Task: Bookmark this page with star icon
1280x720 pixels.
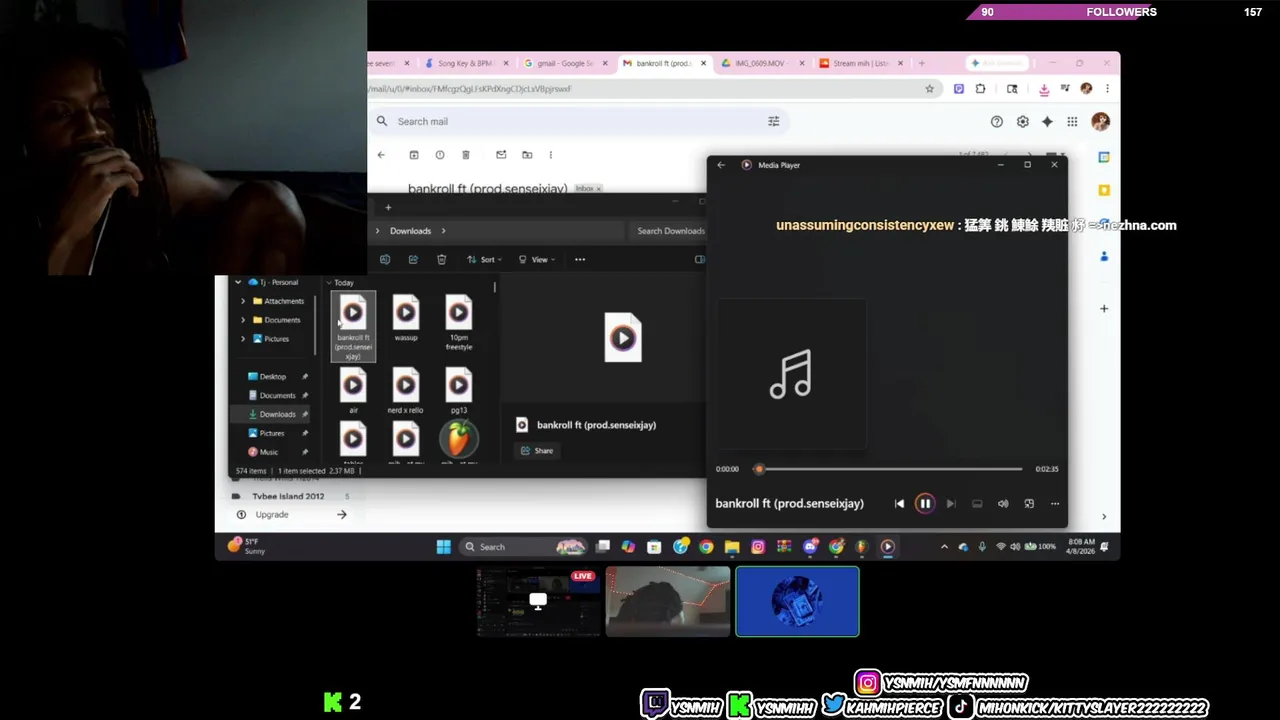Action: coord(929,89)
